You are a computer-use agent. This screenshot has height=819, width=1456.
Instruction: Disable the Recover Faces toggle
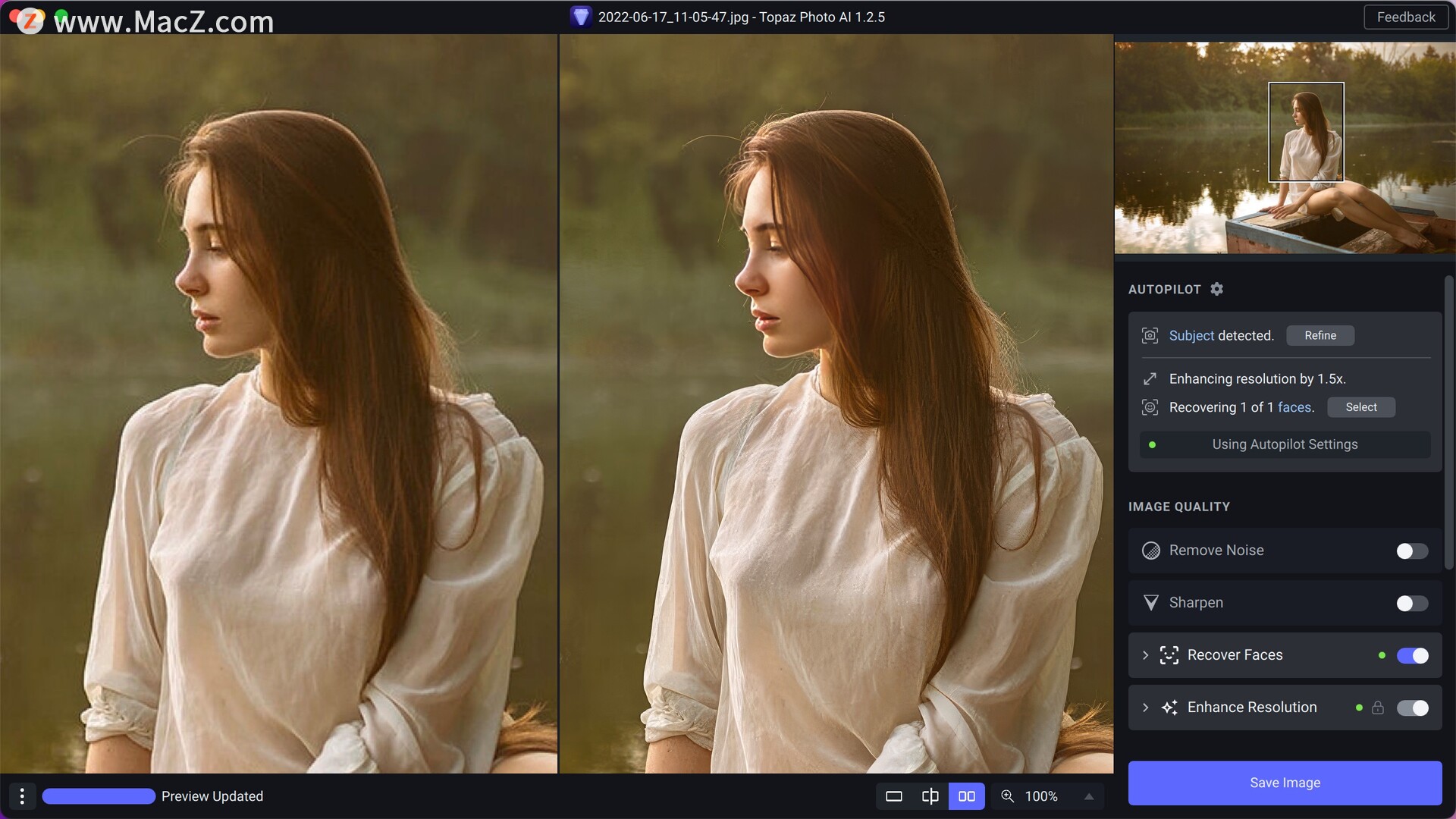(1412, 655)
